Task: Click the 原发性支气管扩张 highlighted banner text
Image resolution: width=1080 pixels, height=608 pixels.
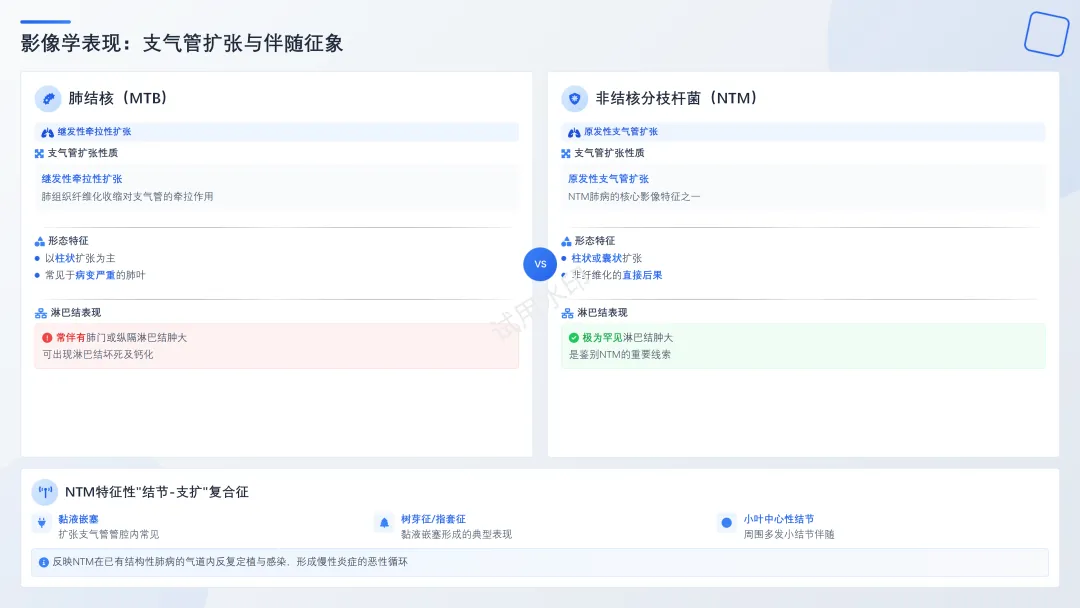Action: [x=621, y=132]
